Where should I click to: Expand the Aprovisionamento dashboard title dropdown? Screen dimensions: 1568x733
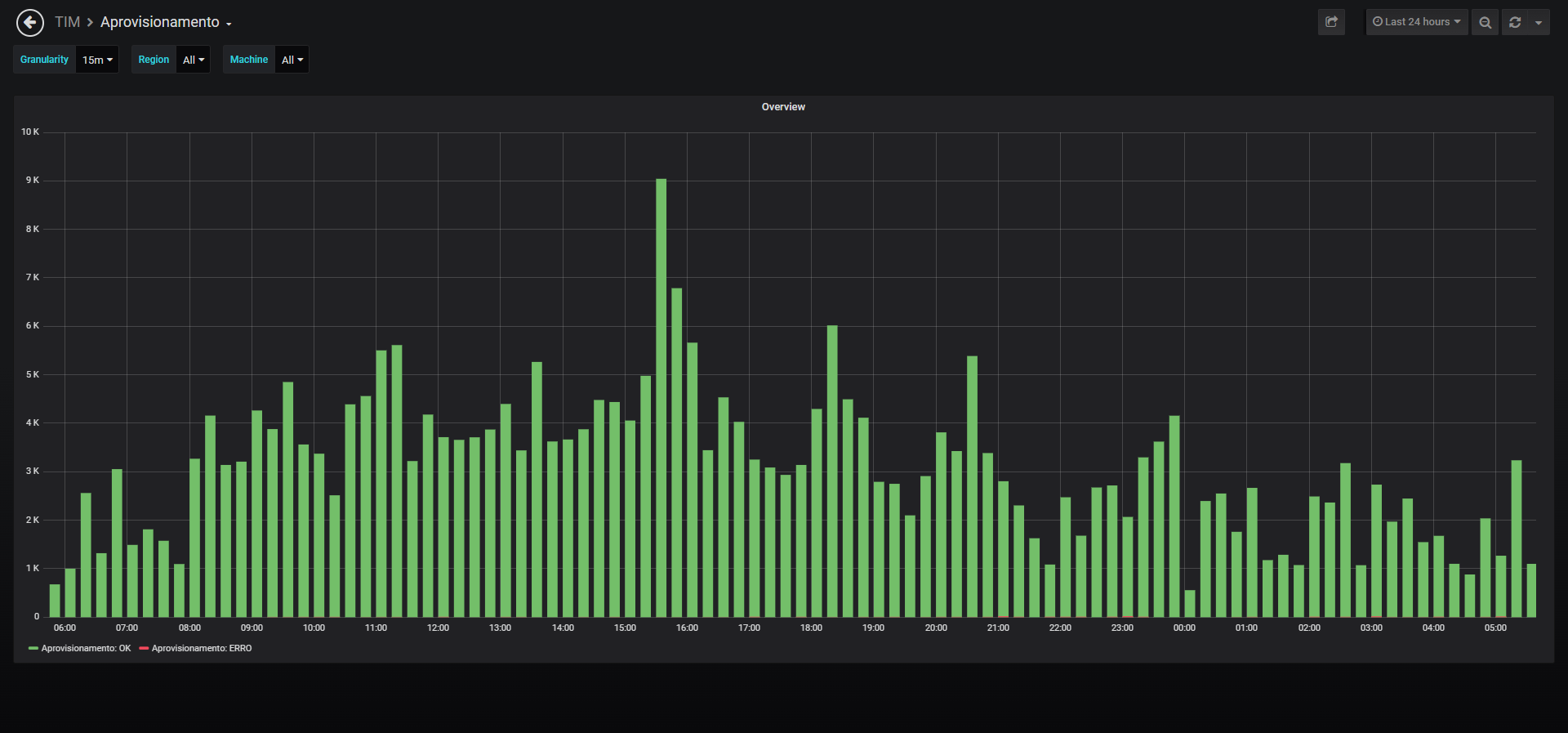(166, 22)
